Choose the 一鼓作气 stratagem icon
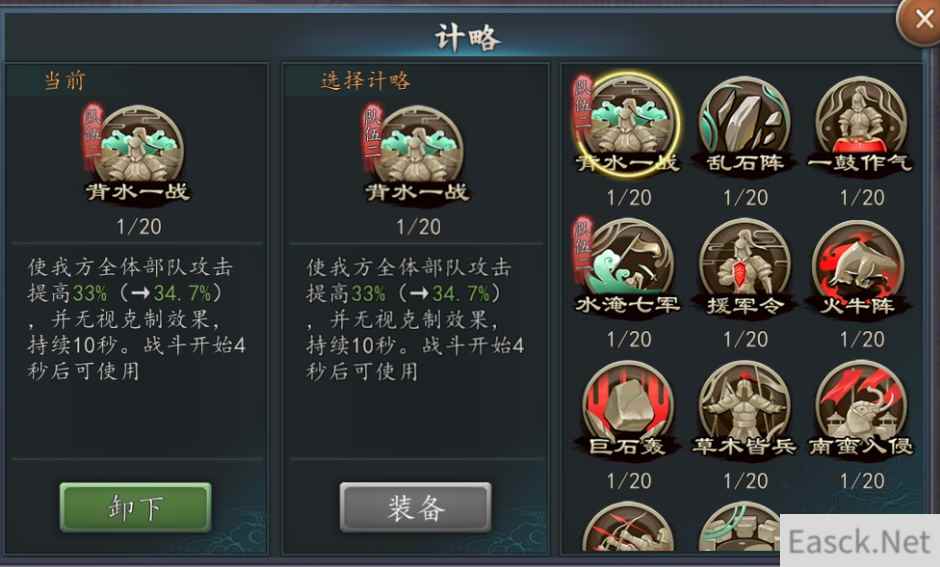940x567 pixels. [861, 125]
